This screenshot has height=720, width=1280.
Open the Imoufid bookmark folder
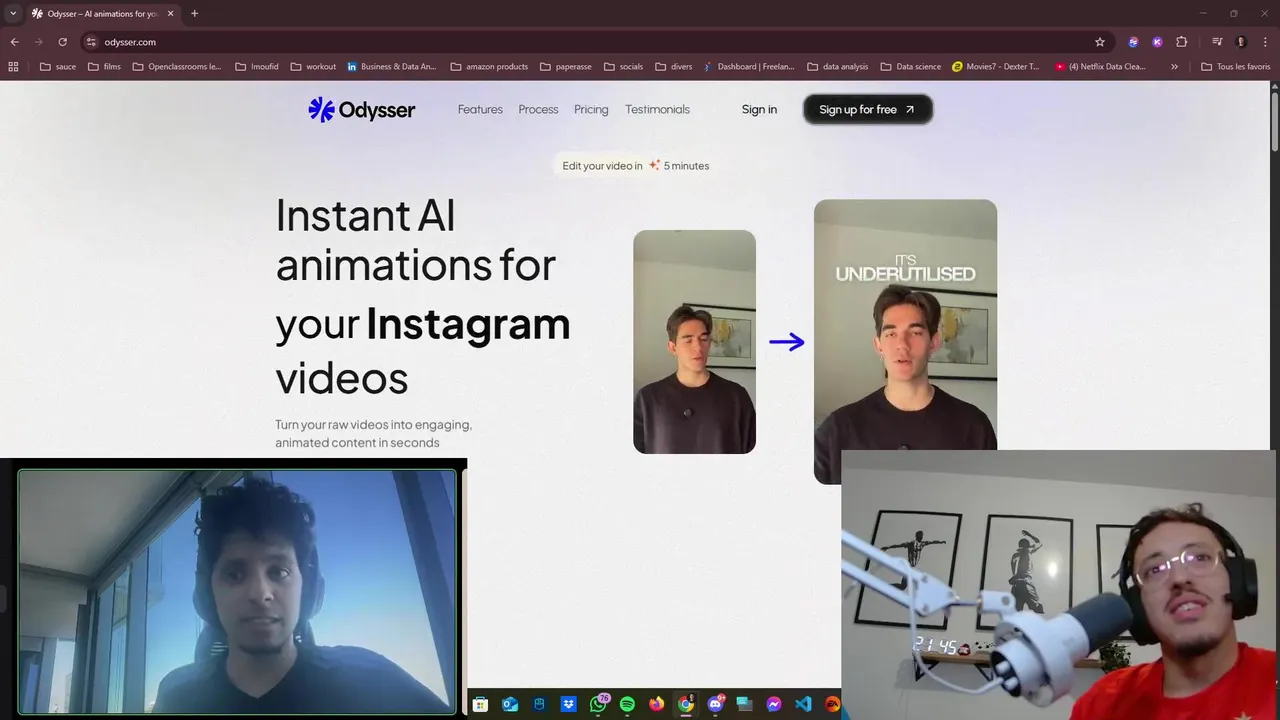pyautogui.click(x=256, y=67)
